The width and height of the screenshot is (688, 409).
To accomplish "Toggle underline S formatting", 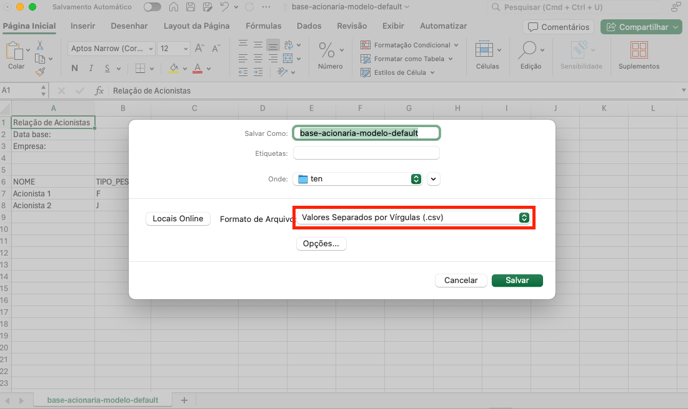I will coord(107,68).
